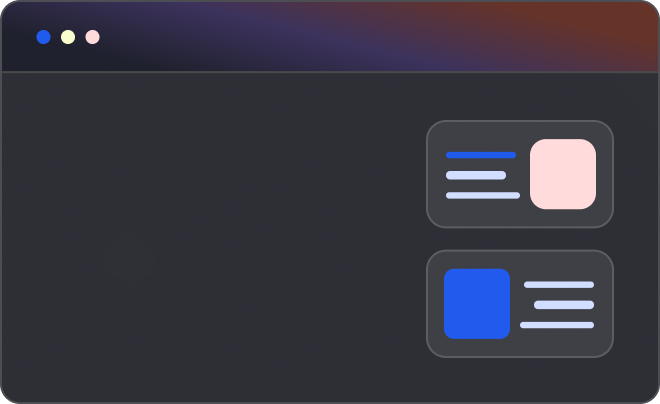Click empty dark content area on left
The width and height of the screenshot is (660, 404).
[210, 238]
